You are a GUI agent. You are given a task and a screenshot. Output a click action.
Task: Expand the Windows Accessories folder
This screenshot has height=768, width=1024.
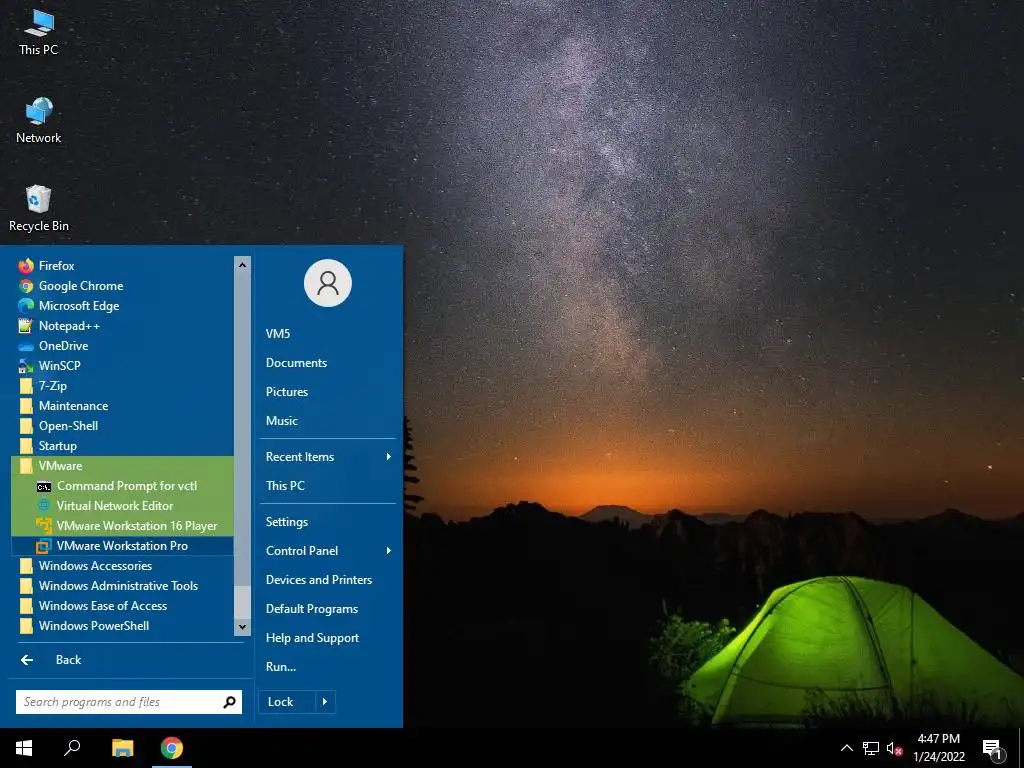tap(122, 566)
